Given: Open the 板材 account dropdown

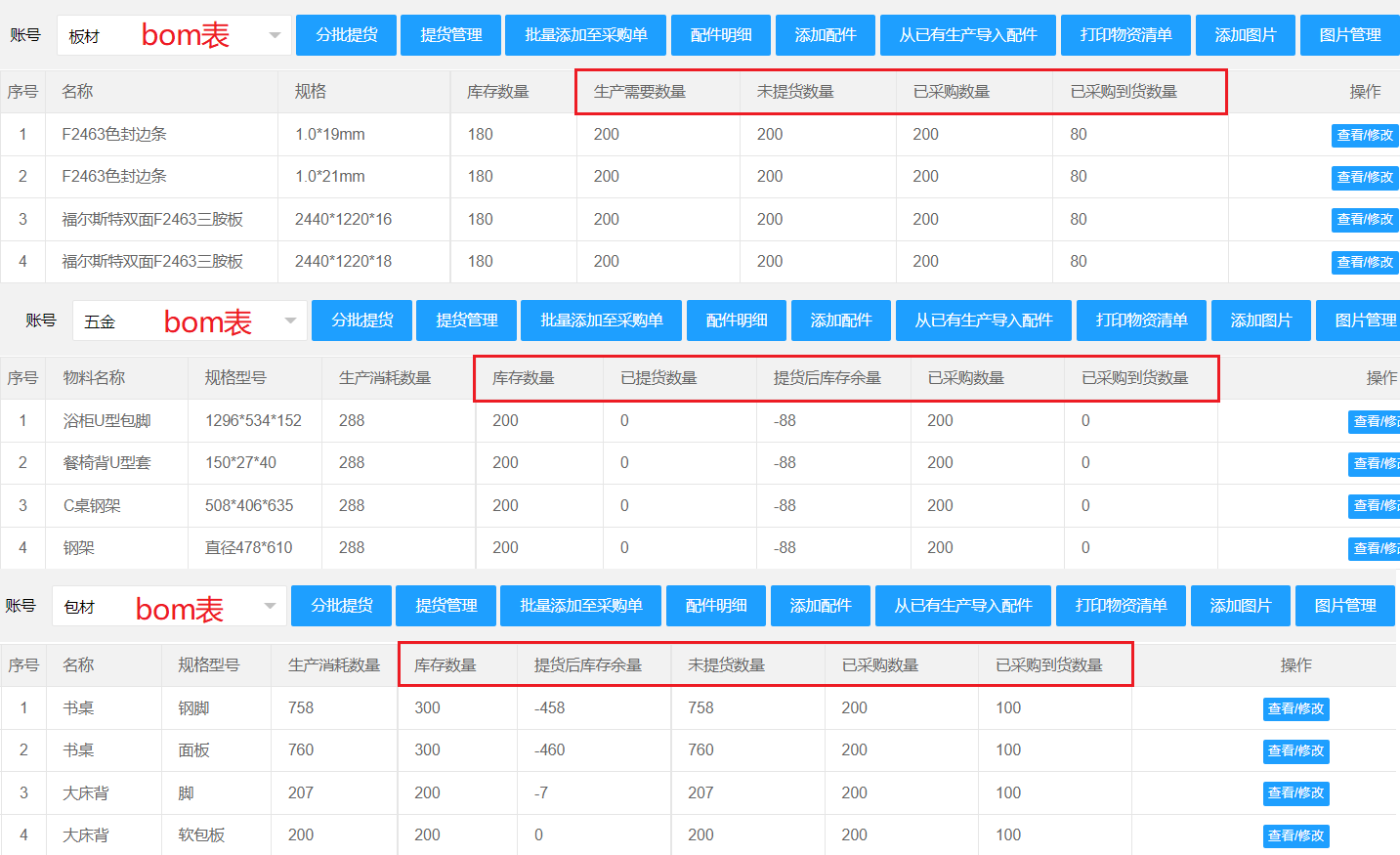Looking at the screenshot, I should tap(174, 35).
